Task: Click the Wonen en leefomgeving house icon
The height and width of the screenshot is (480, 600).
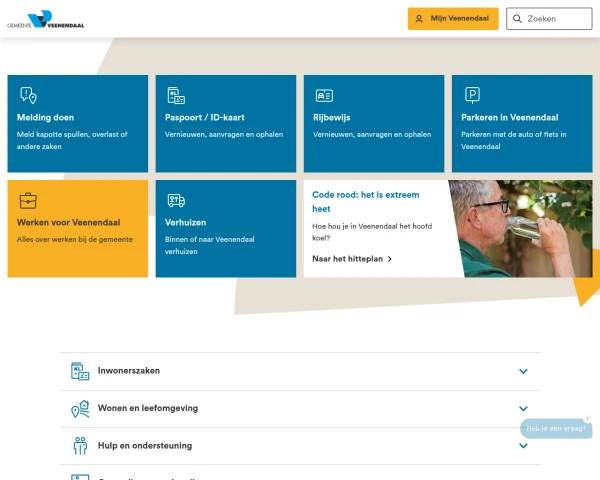Action: (80, 409)
